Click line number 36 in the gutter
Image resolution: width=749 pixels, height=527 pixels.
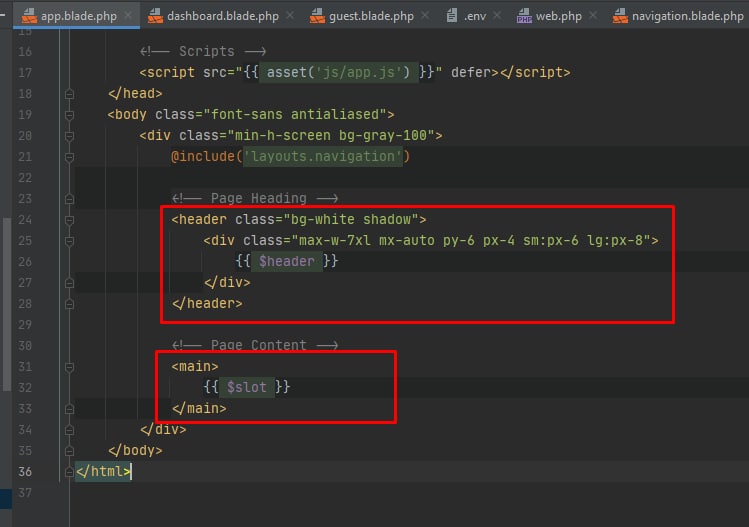click(25, 472)
